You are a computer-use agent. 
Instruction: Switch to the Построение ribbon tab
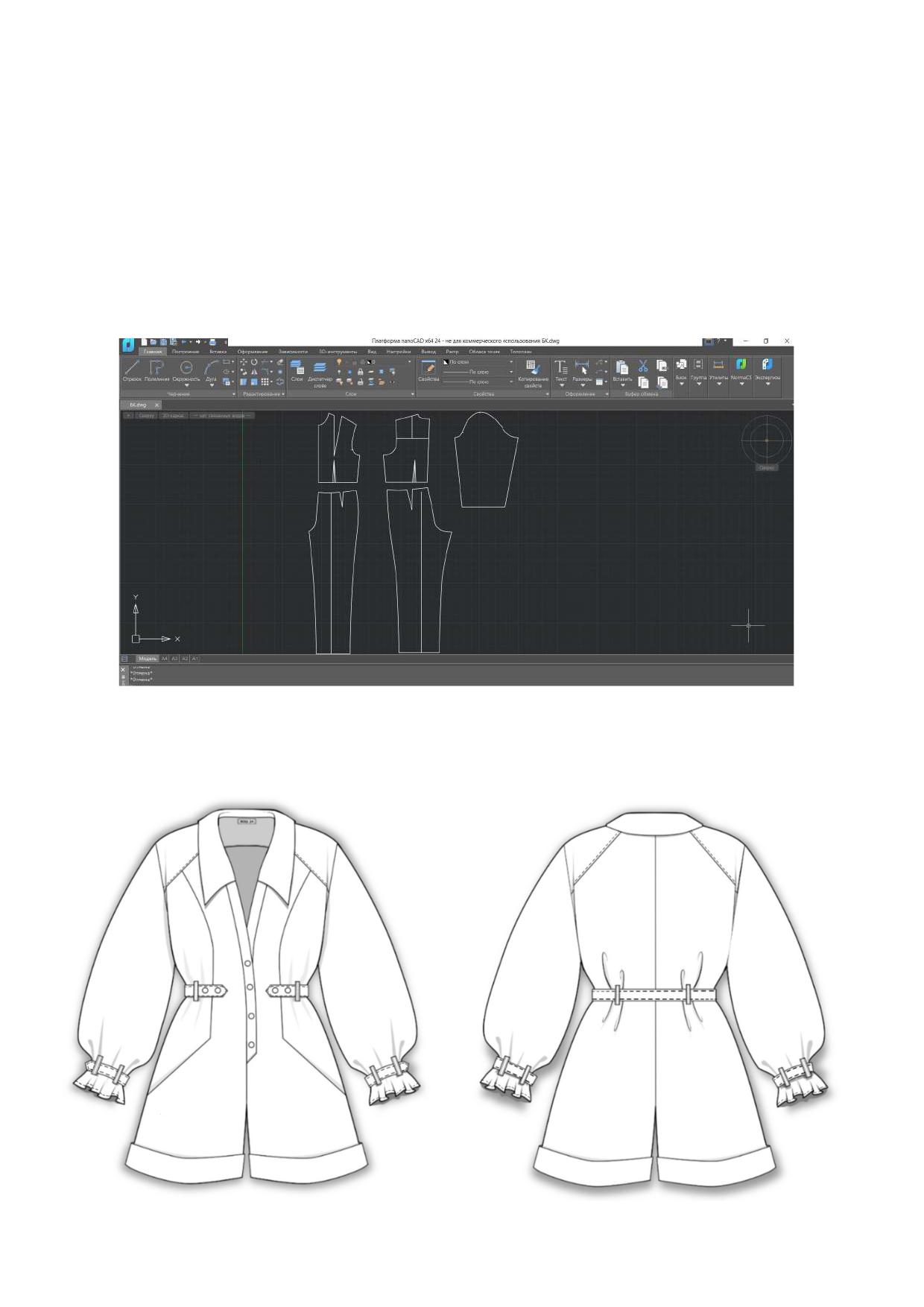coord(186,352)
